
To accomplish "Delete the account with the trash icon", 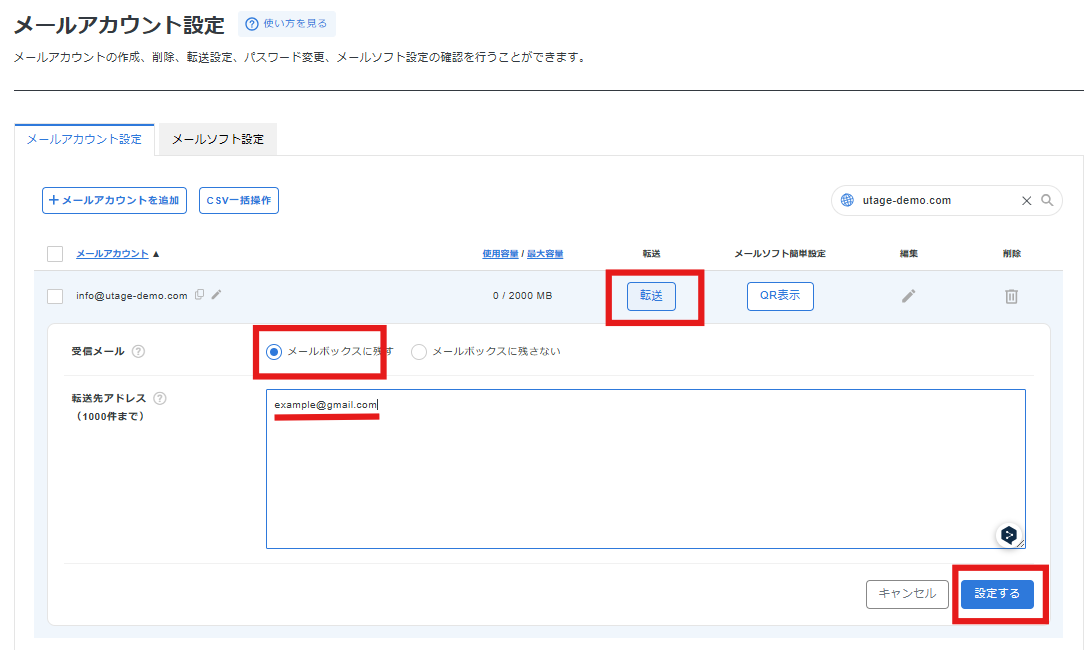I will (x=1011, y=296).
